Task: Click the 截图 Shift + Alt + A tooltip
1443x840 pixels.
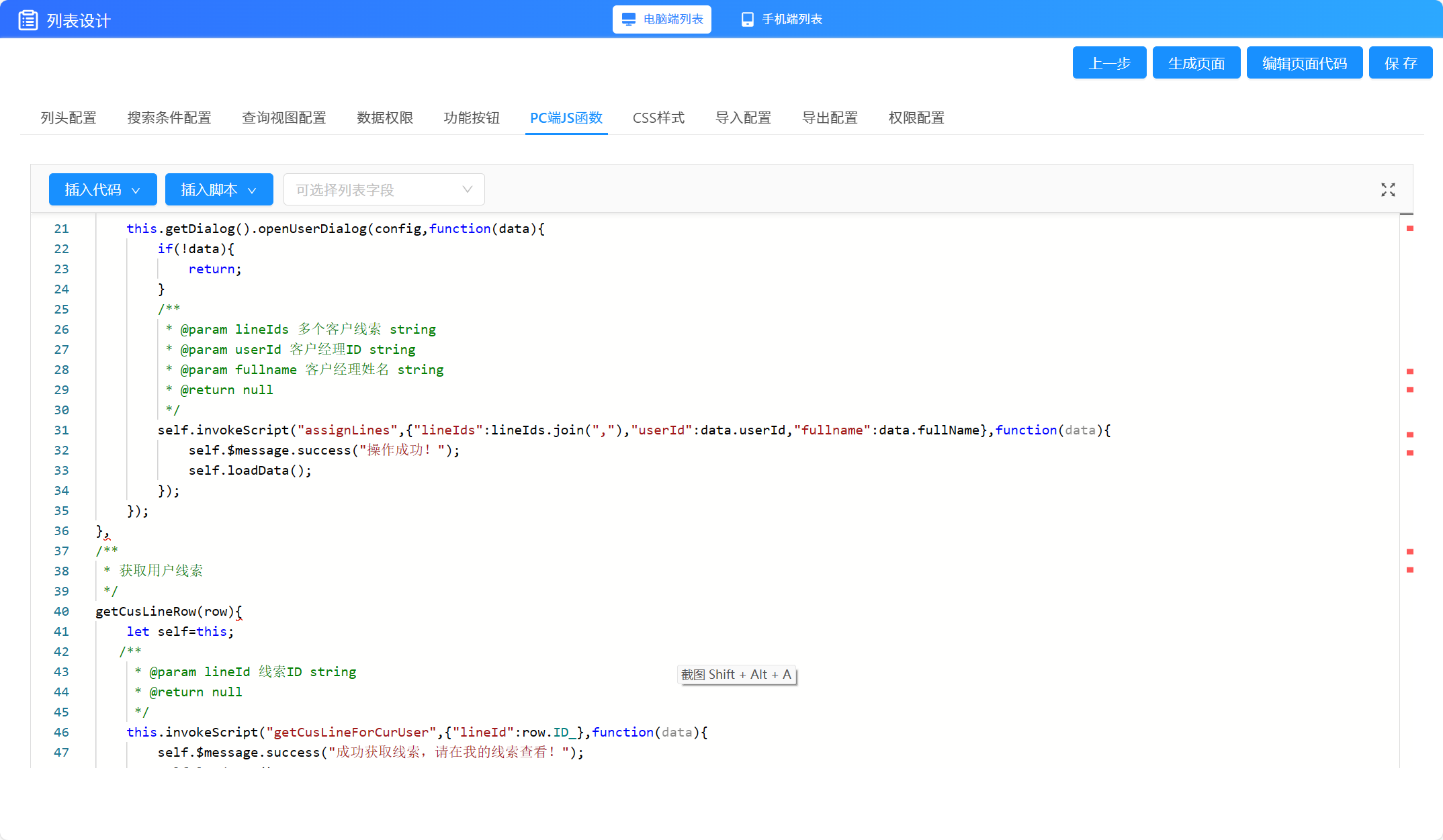Action: point(736,674)
